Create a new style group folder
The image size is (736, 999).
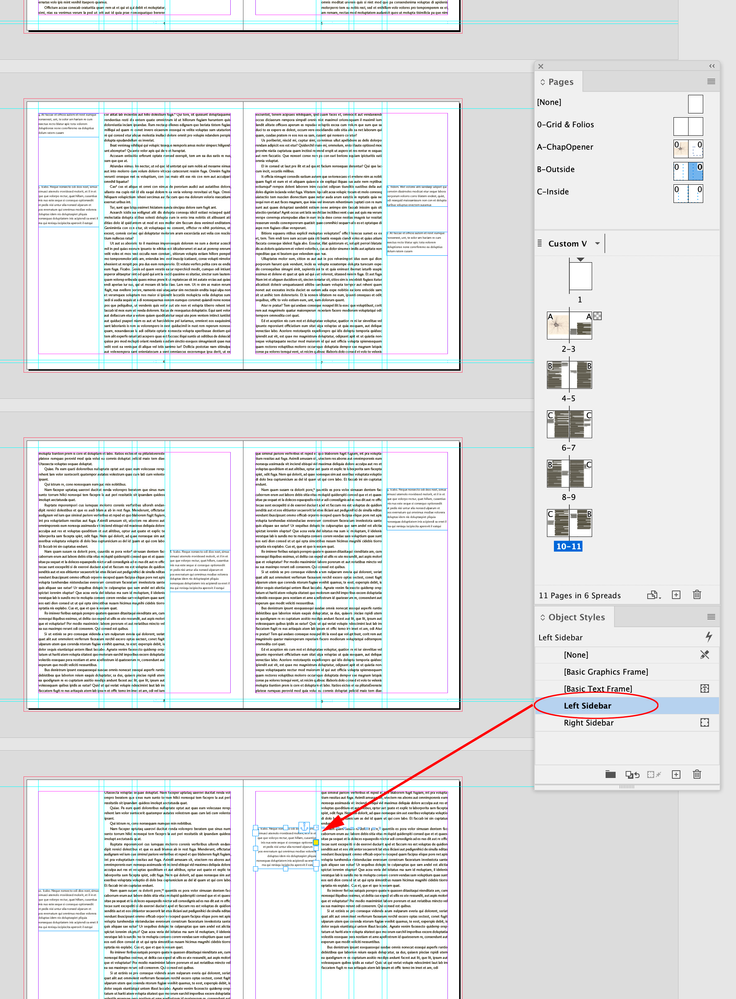610,774
